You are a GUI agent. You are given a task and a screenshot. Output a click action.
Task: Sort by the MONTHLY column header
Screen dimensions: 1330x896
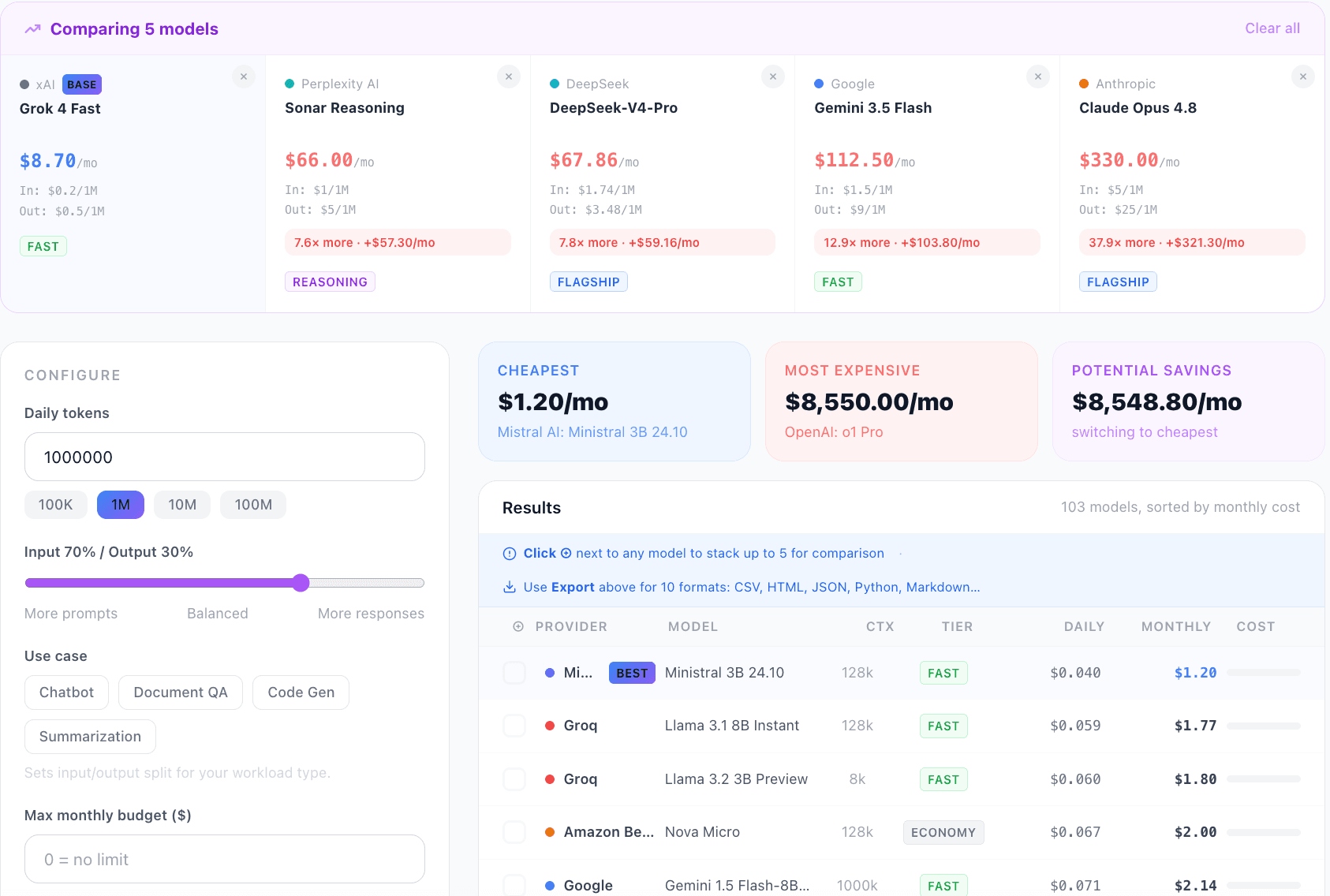[x=1175, y=626]
